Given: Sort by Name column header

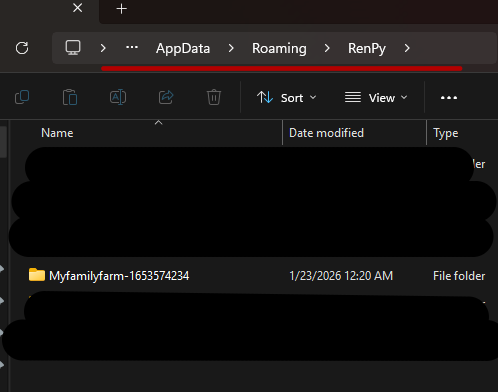Looking at the screenshot, I should 57,133.
